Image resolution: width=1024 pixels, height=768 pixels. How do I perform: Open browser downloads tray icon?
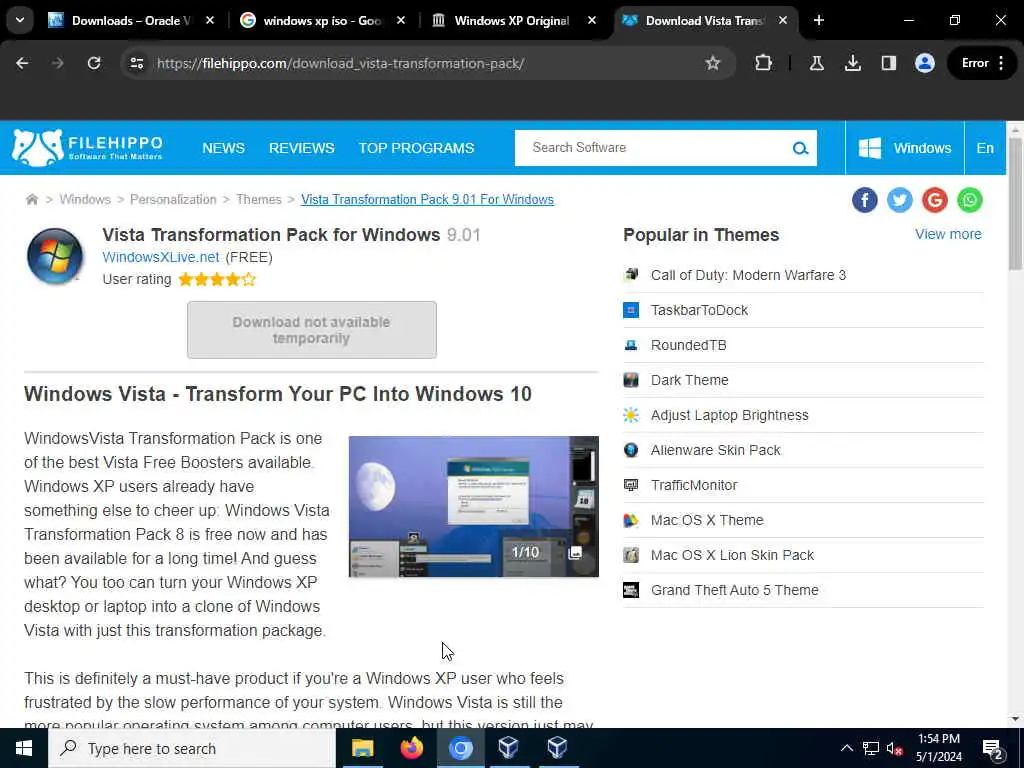(x=852, y=63)
